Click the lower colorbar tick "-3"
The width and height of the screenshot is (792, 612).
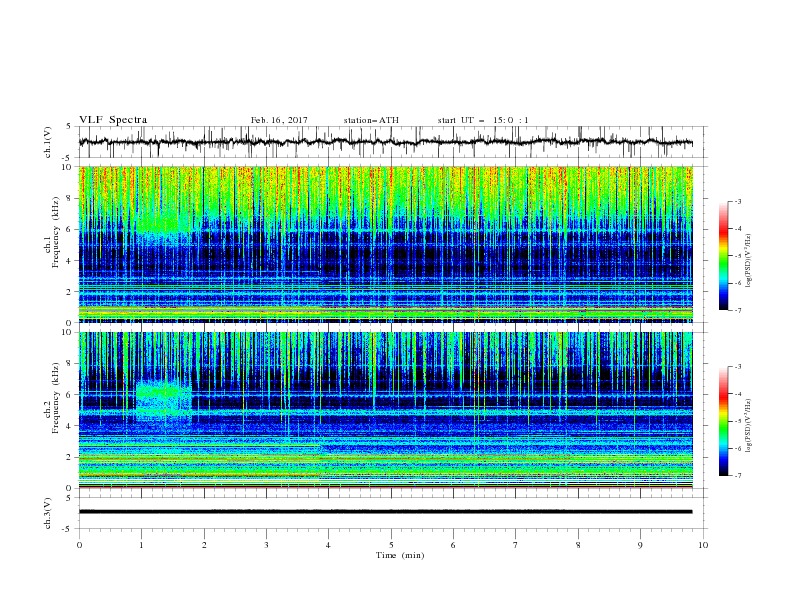[x=737, y=367]
